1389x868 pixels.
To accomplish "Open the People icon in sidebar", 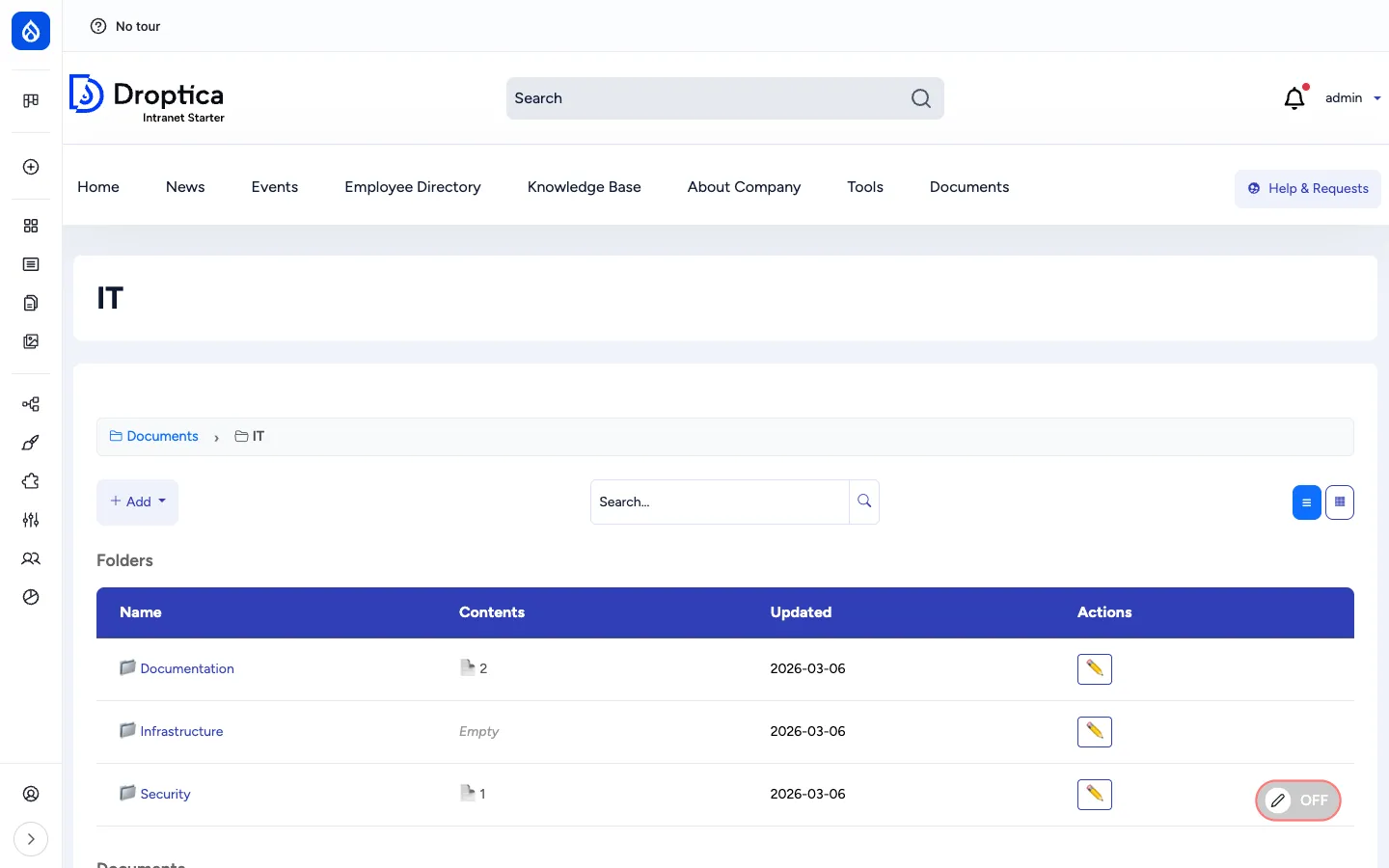I will [x=31, y=558].
